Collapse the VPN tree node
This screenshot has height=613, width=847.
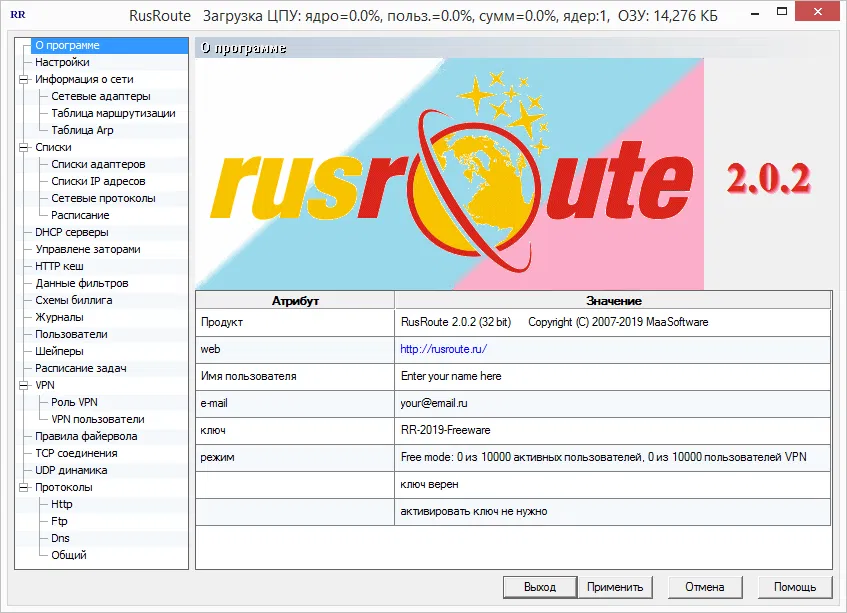pos(23,386)
